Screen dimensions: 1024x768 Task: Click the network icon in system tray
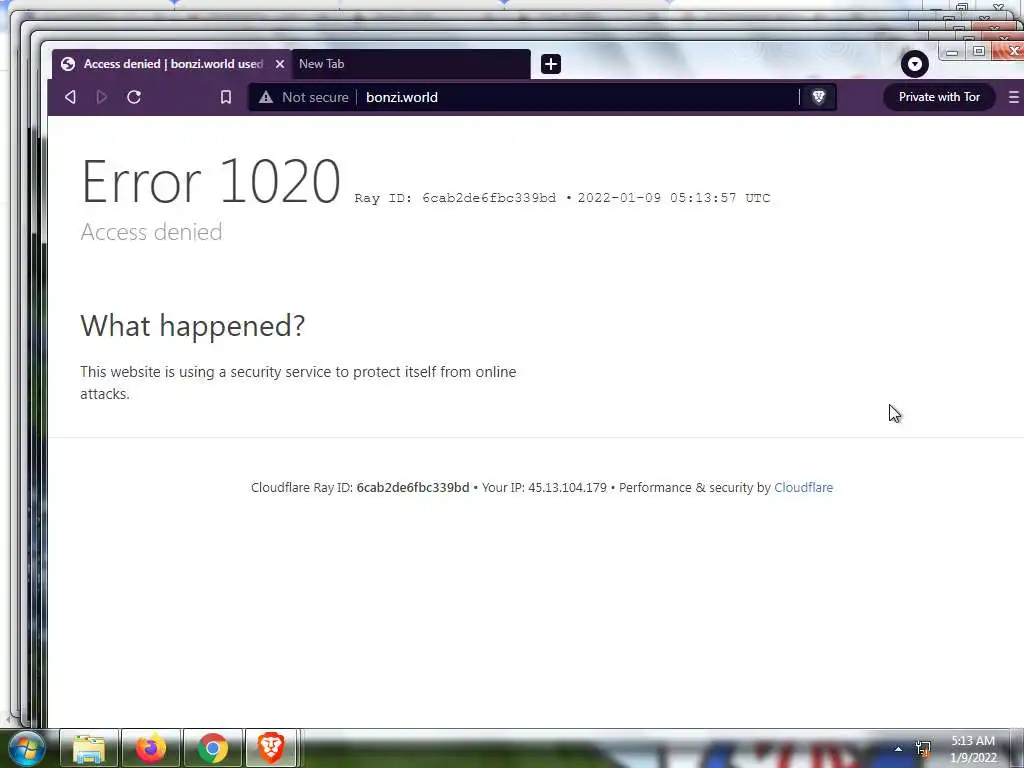point(923,748)
